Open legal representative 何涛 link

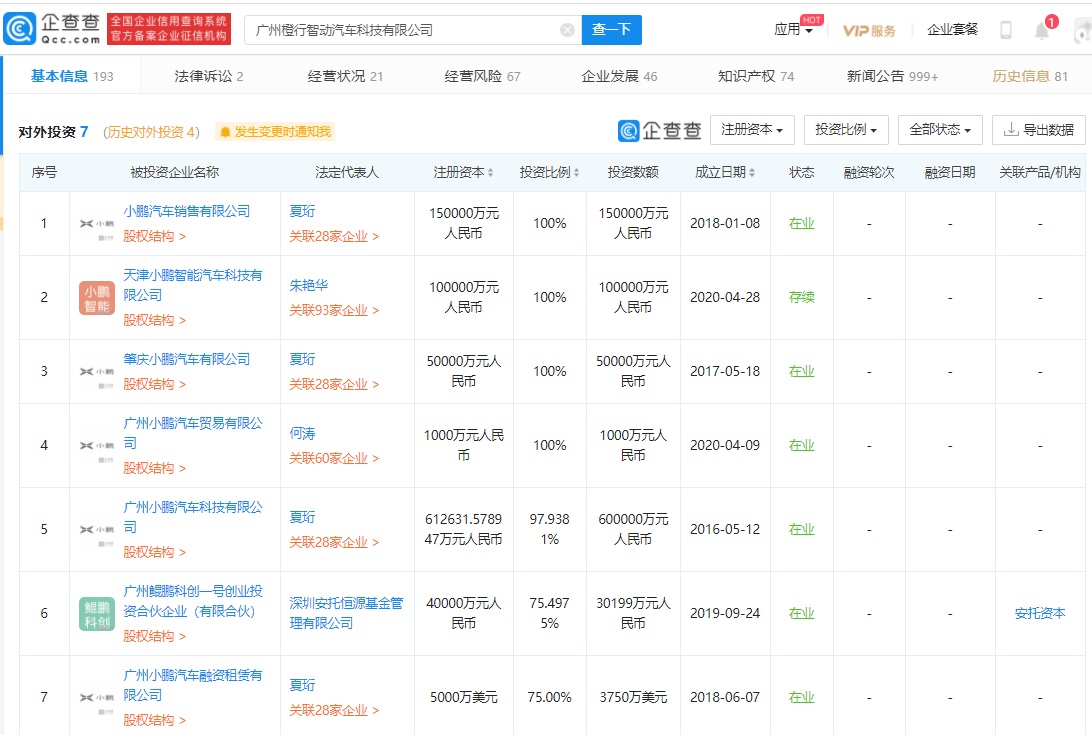(302, 433)
